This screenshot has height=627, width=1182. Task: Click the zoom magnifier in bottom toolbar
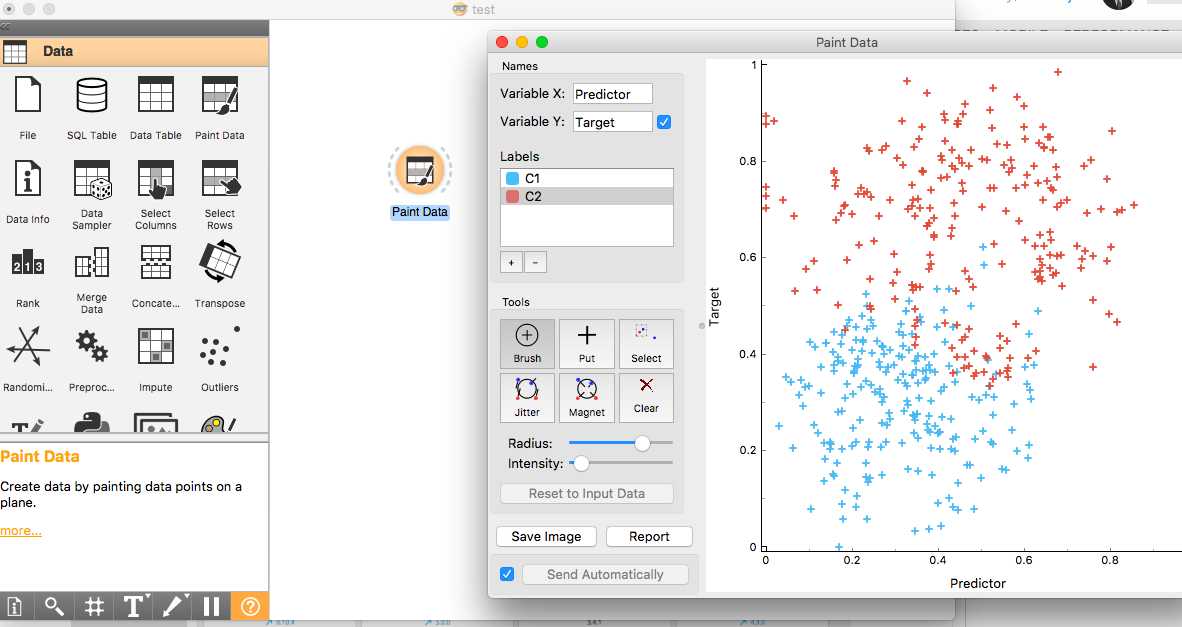click(x=54, y=606)
